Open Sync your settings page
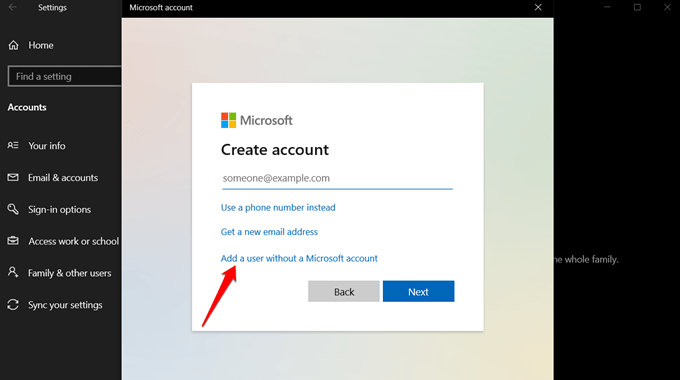 pos(65,305)
